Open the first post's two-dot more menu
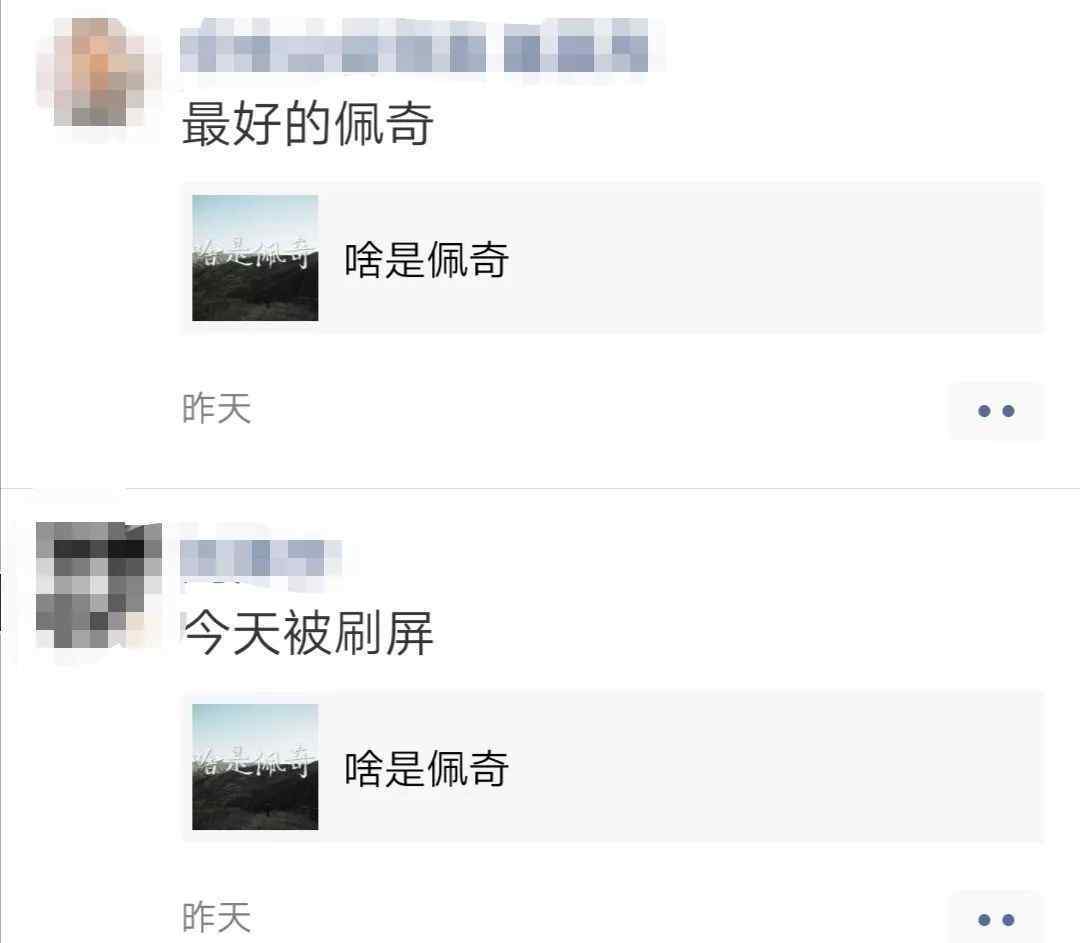Image resolution: width=1080 pixels, height=943 pixels. click(996, 411)
